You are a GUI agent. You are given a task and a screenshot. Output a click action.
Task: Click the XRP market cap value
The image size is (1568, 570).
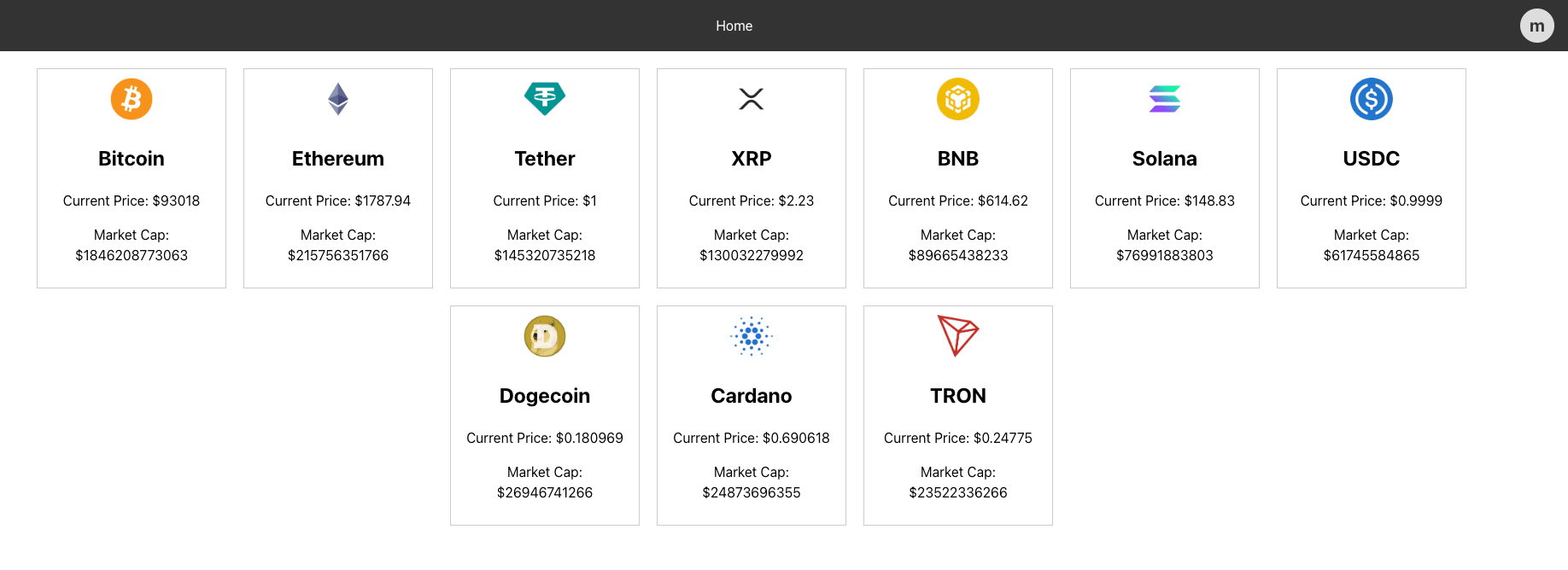tap(752, 255)
